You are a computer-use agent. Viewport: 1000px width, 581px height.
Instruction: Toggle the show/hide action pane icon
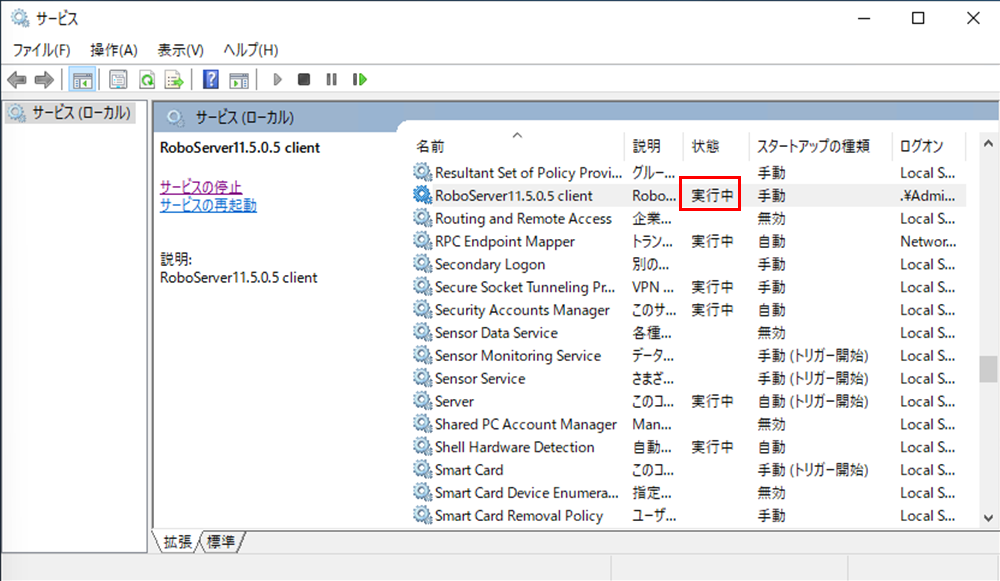[239, 80]
